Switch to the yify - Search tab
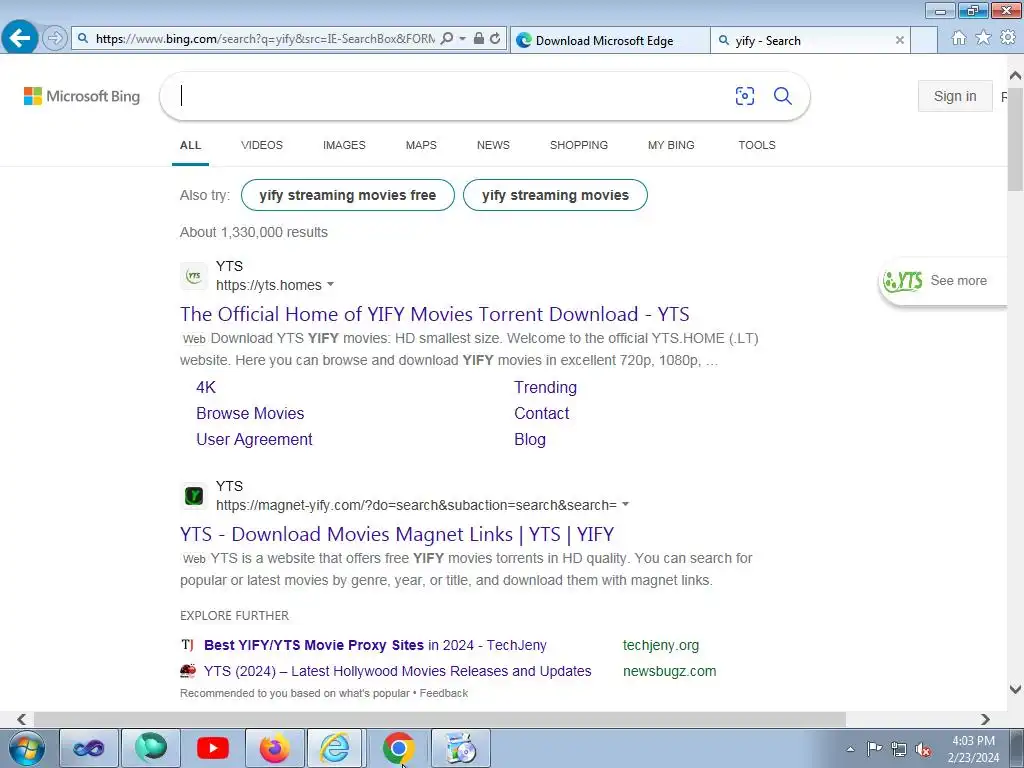This screenshot has height=768, width=1024. pyautogui.click(x=810, y=40)
